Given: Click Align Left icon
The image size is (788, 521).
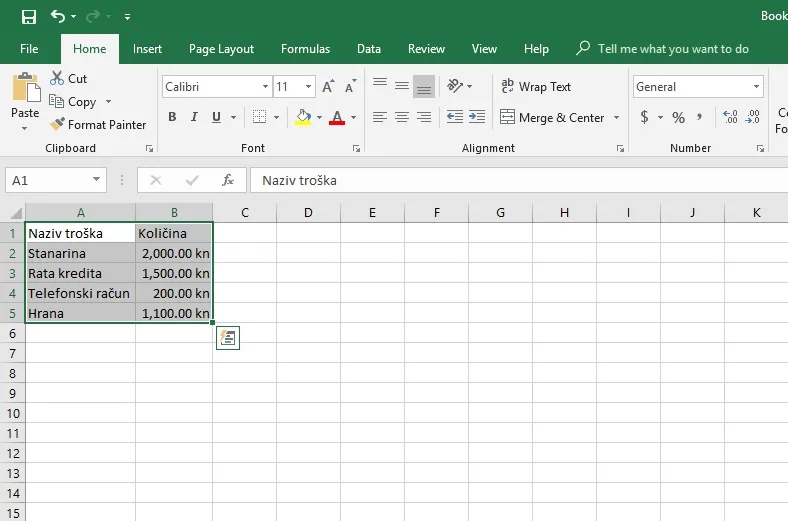Looking at the screenshot, I should tap(380, 117).
